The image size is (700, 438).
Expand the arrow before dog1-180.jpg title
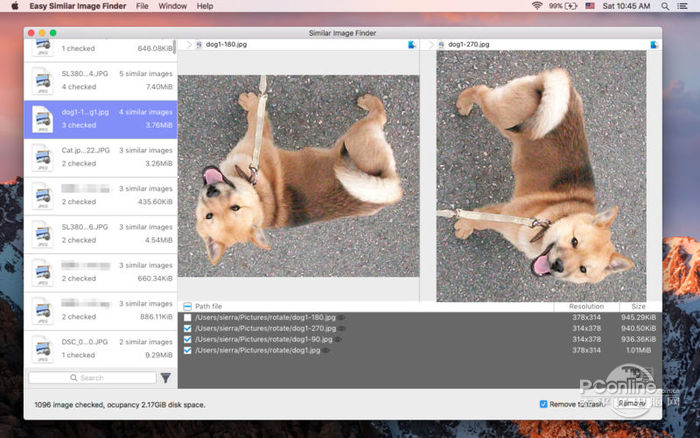[x=189, y=45]
